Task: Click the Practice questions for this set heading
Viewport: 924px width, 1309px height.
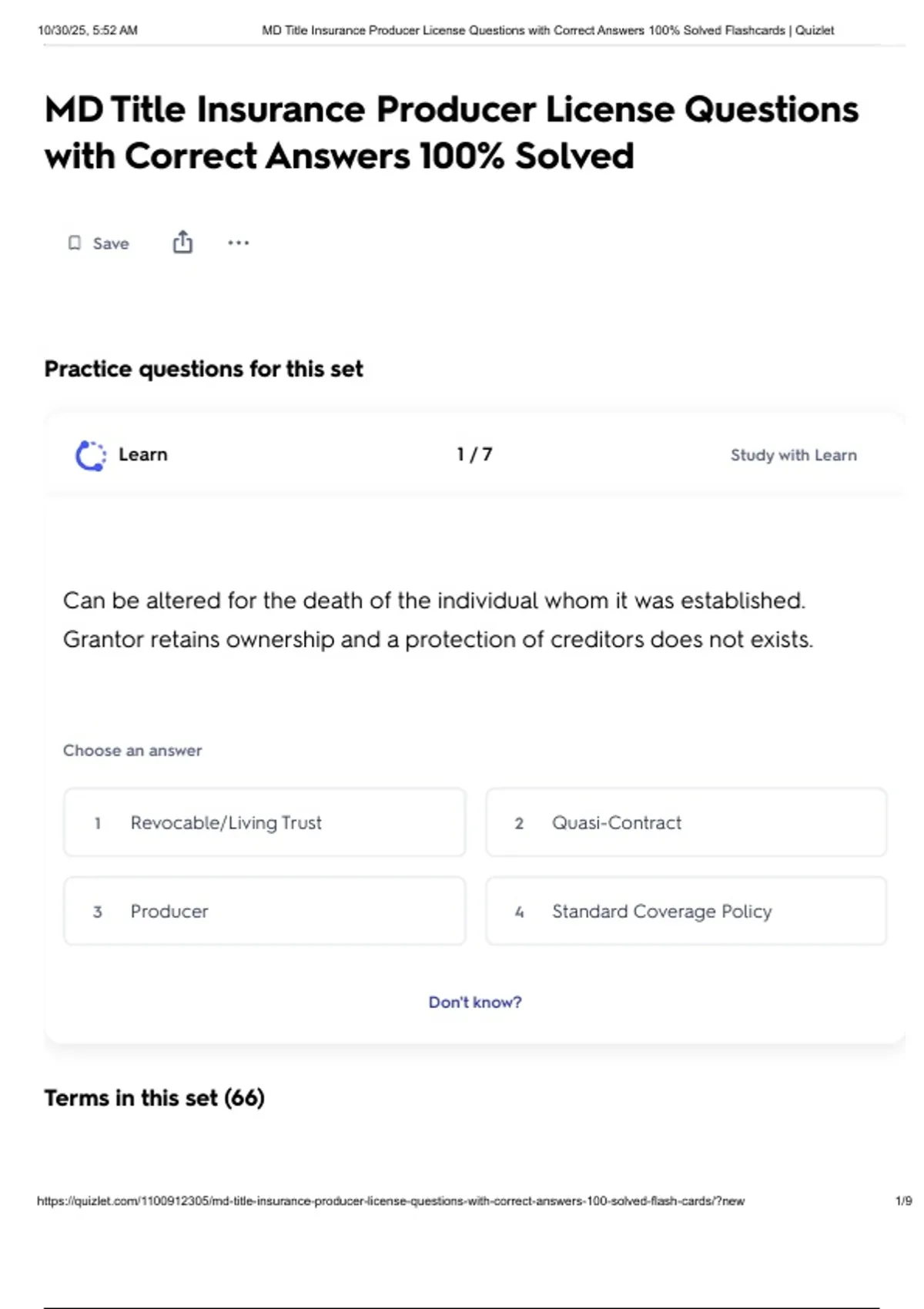Action: tap(203, 369)
